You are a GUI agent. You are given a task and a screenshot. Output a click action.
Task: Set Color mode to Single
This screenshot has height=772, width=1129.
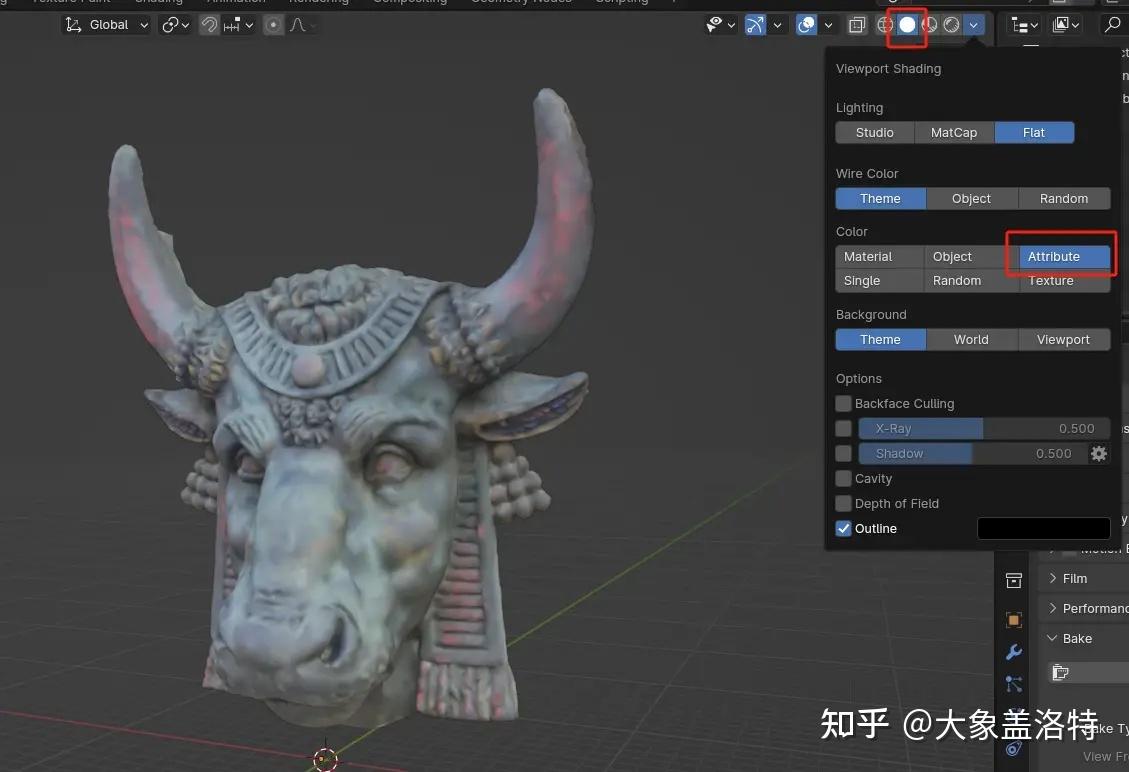point(879,281)
